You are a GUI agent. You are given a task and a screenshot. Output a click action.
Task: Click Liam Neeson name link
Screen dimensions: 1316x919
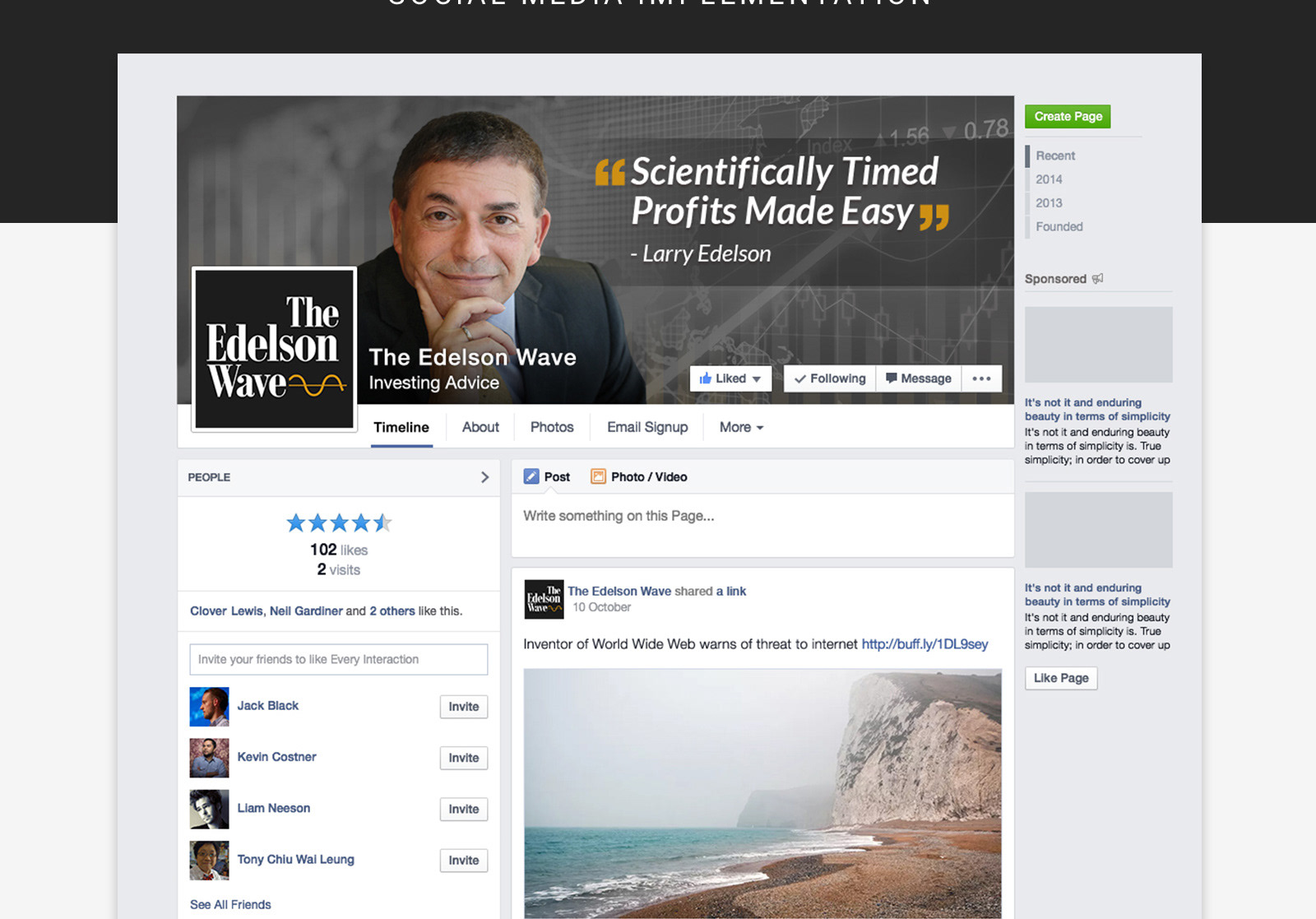(x=273, y=808)
